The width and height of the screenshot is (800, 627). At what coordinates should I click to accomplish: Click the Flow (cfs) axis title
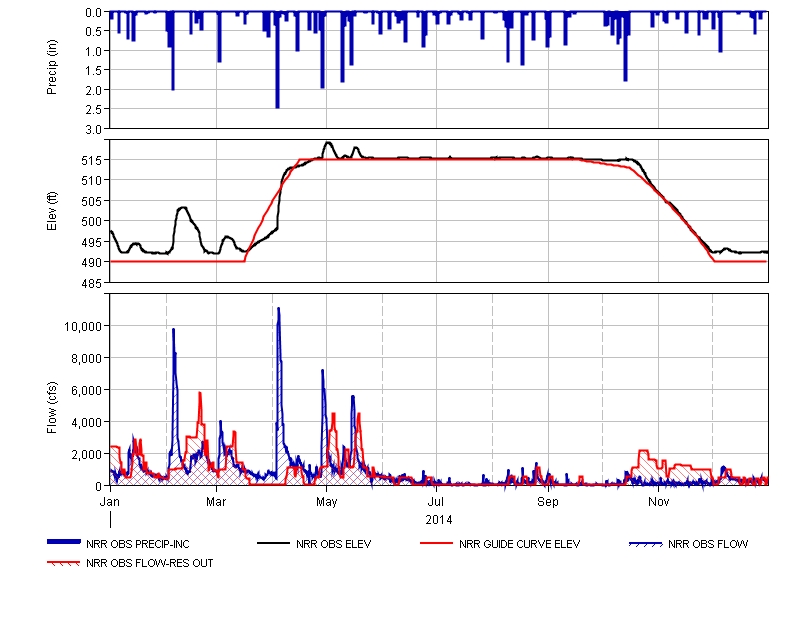[52, 407]
